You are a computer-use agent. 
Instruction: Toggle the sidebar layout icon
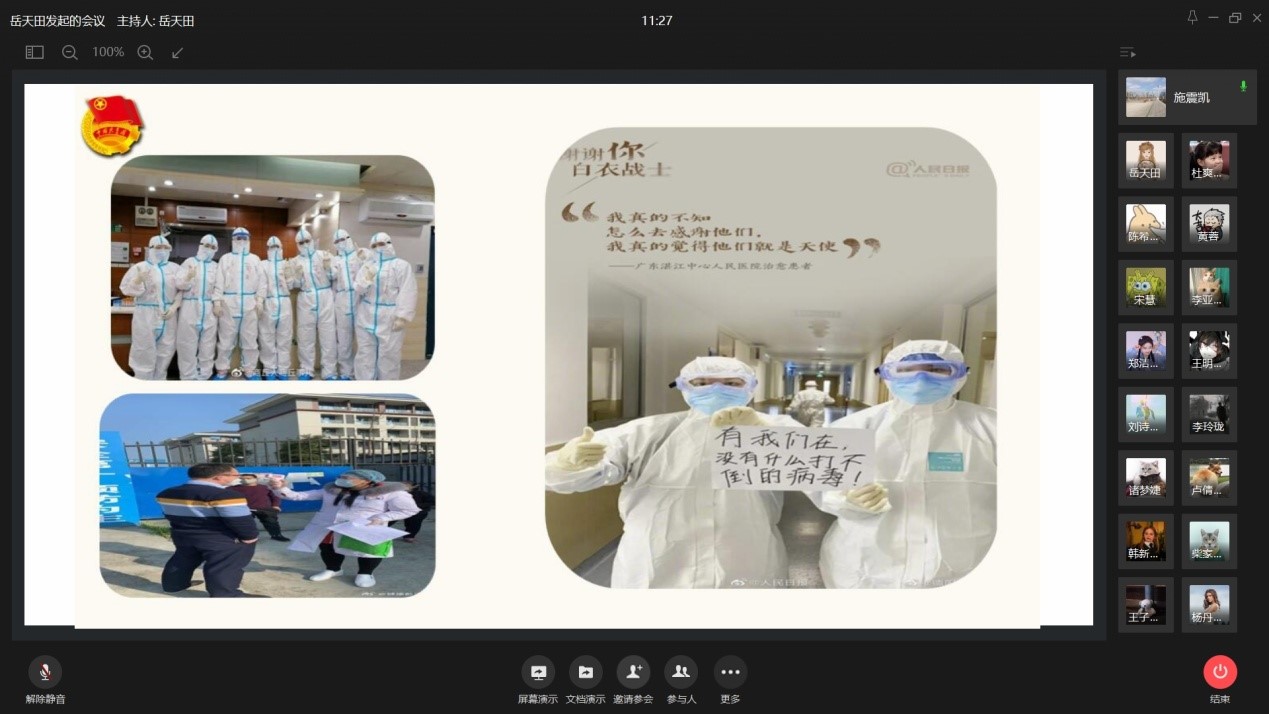35,52
